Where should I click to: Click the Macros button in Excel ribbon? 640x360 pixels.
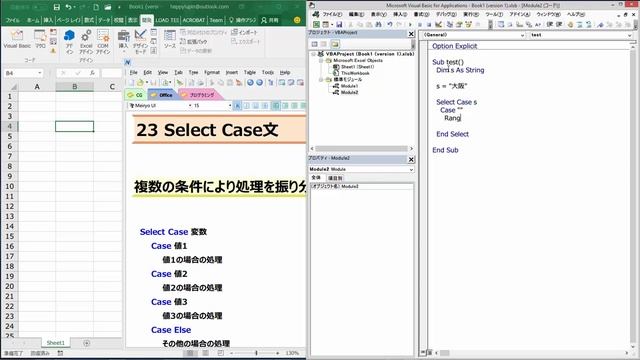(x=40, y=40)
